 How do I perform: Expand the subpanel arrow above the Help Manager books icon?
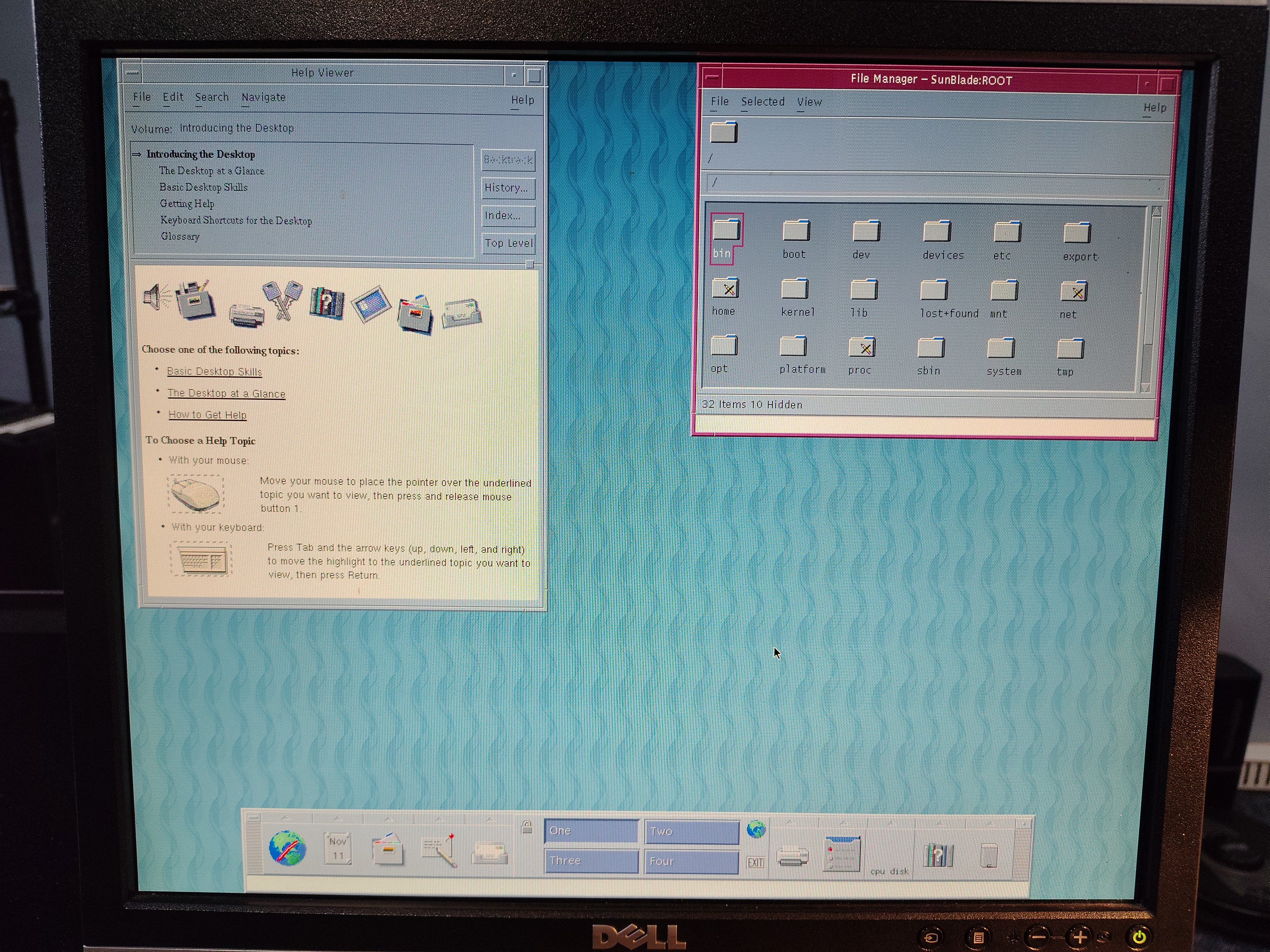[x=940, y=824]
